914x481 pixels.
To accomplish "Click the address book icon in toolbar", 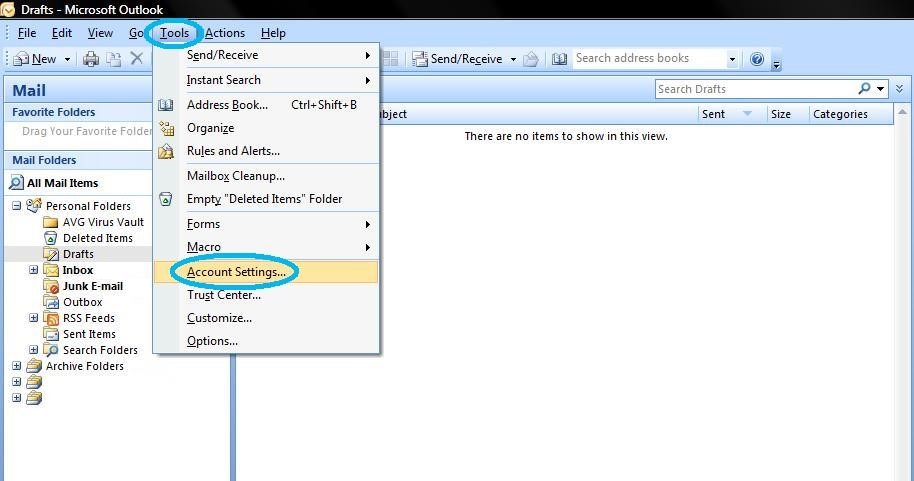I will click(x=559, y=59).
